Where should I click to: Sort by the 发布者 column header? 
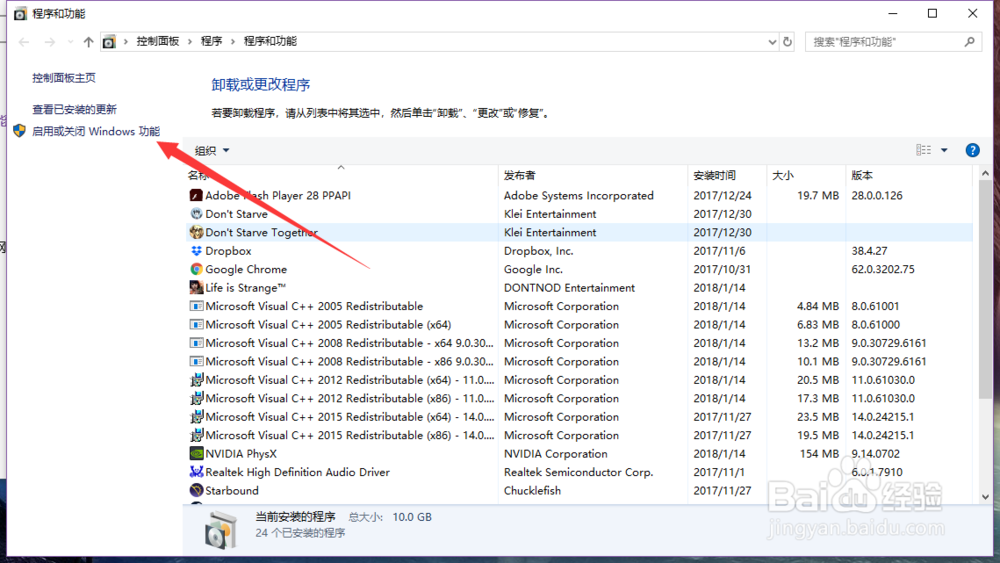593,175
